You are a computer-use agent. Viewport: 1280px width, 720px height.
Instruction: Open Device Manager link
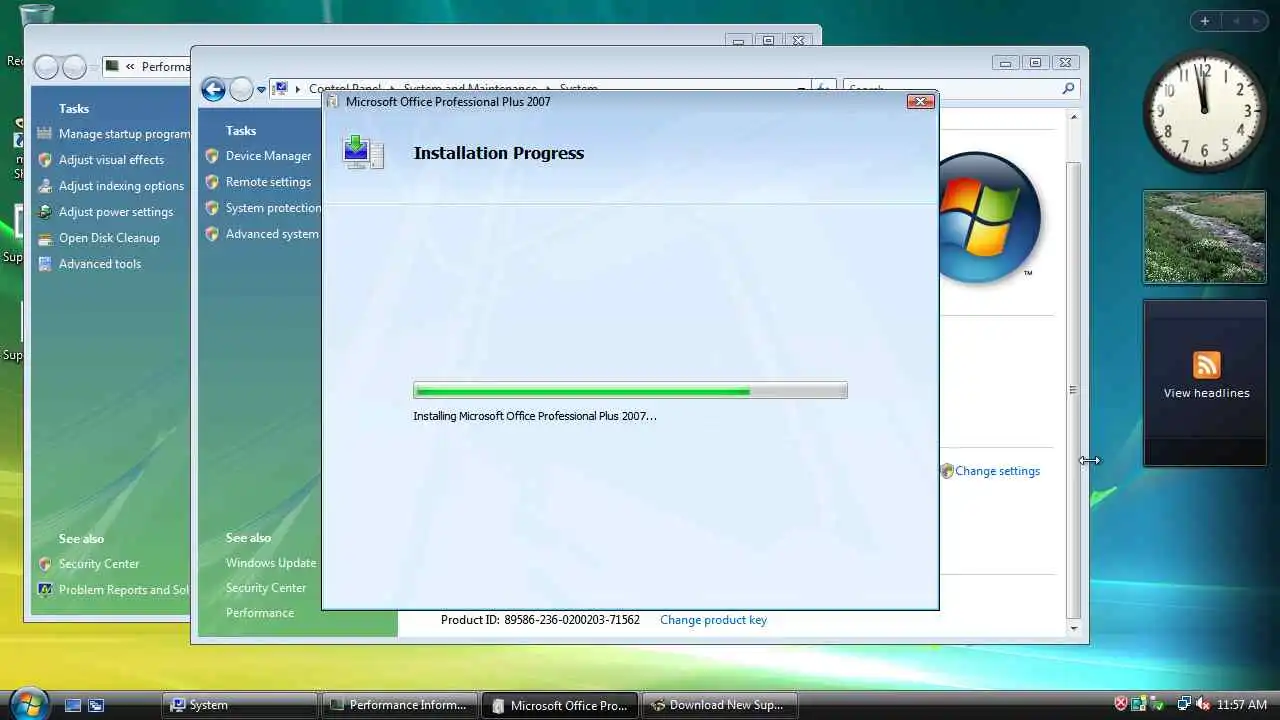(268, 156)
